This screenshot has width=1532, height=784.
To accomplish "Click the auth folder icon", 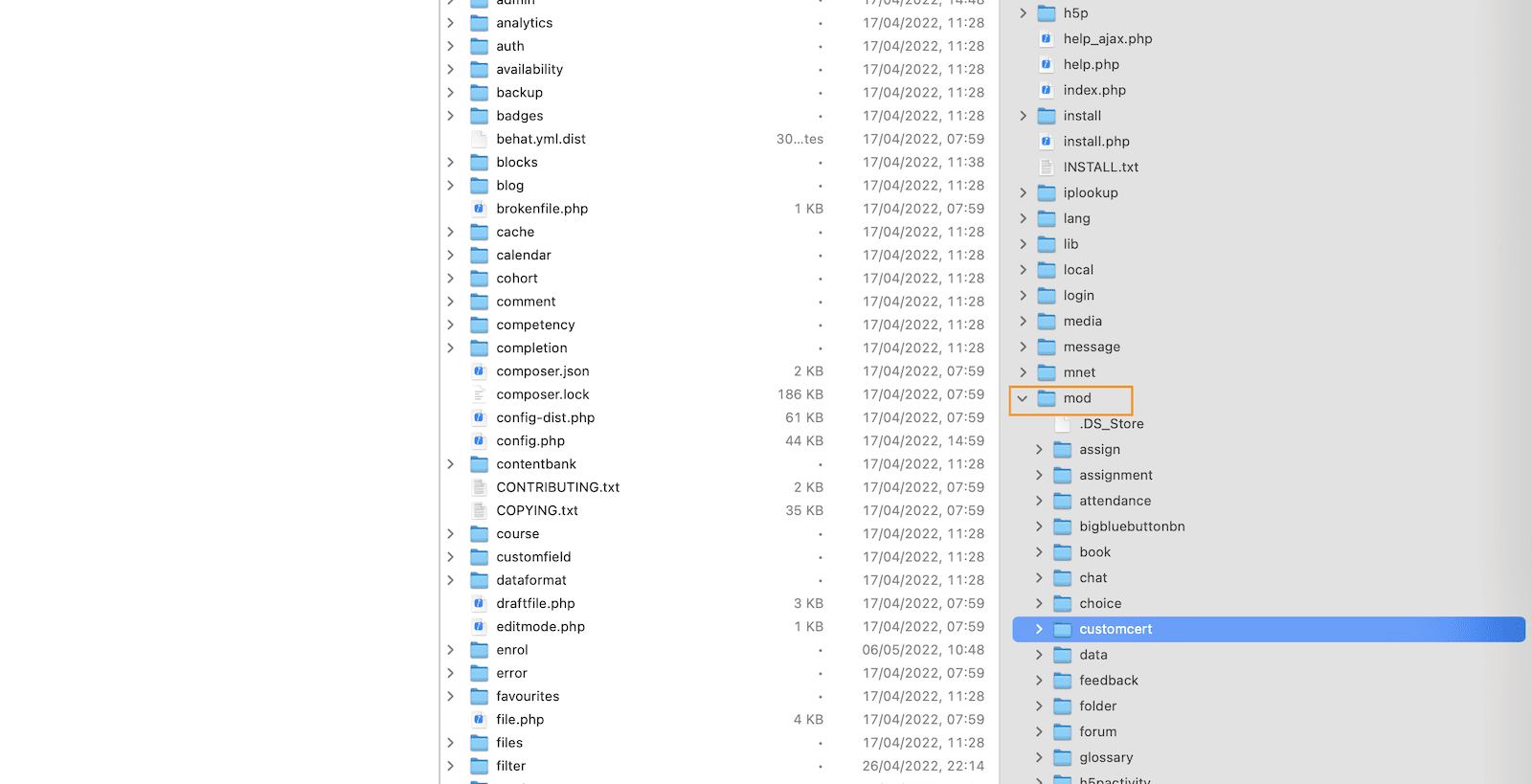I will click(479, 46).
